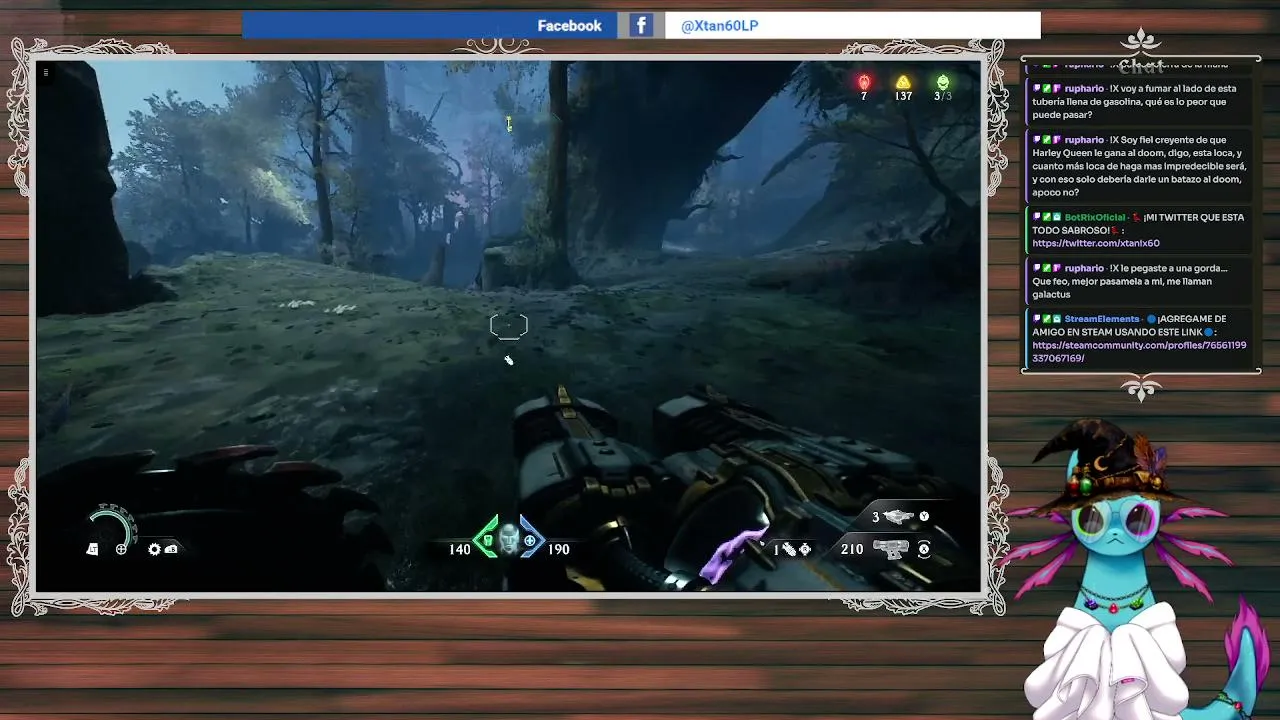Screen dimensions: 1280x720
Task: Click the yellow triangle resource icon
Action: tap(903, 81)
